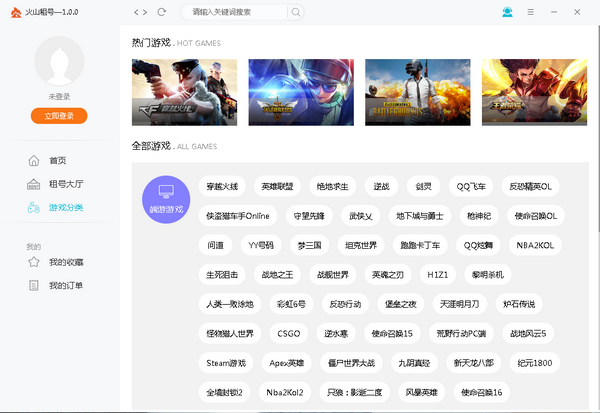The image size is (600, 413).
Task: Click the 我的收藏 star icon
Action: point(34,262)
